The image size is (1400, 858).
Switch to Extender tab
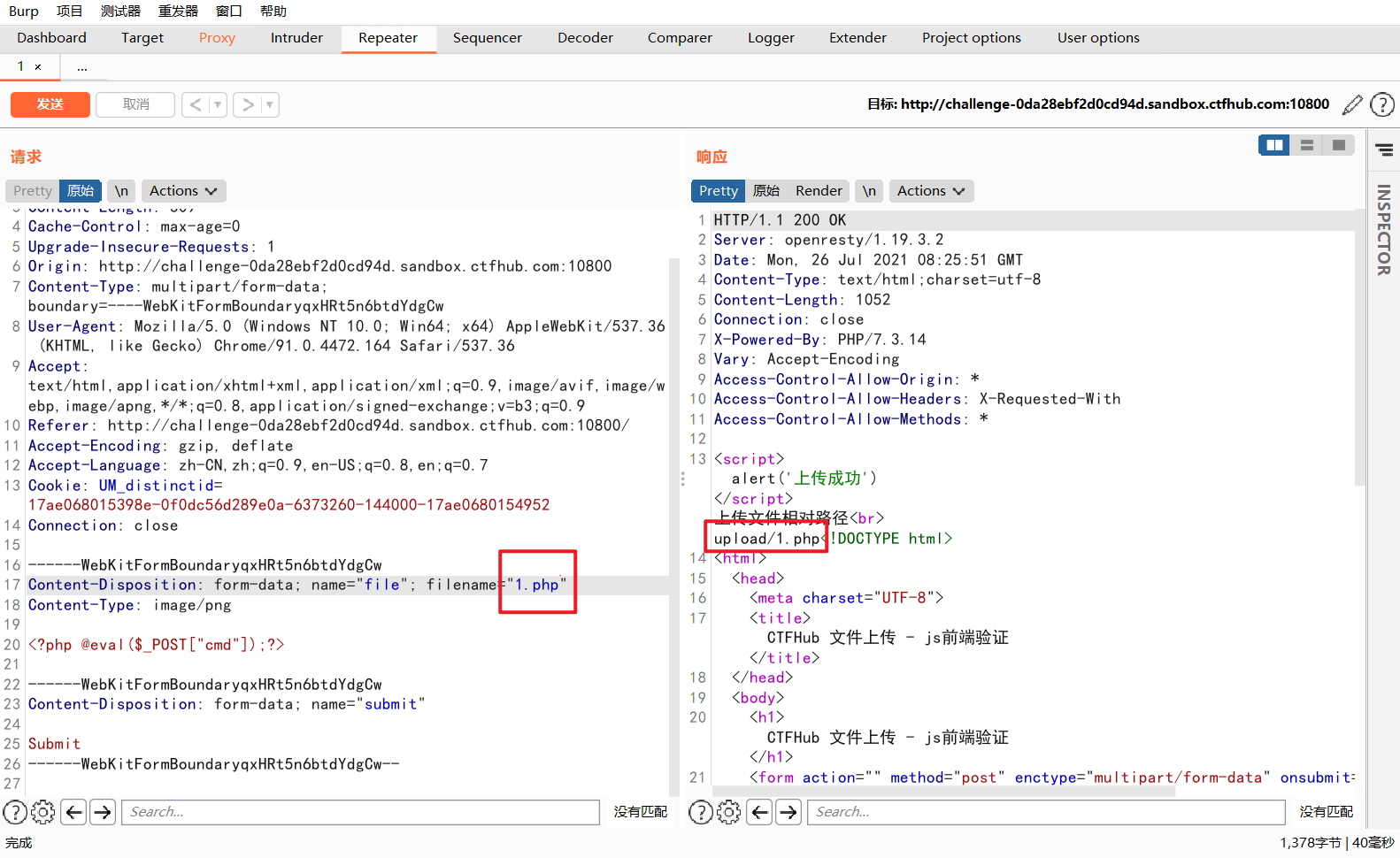[858, 38]
